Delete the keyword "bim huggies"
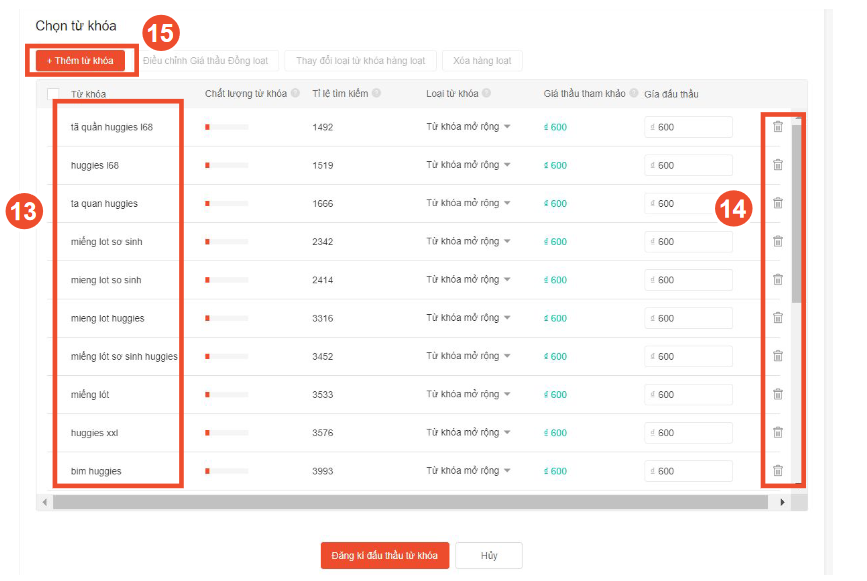The image size is (867, 581). pos(778,470)
